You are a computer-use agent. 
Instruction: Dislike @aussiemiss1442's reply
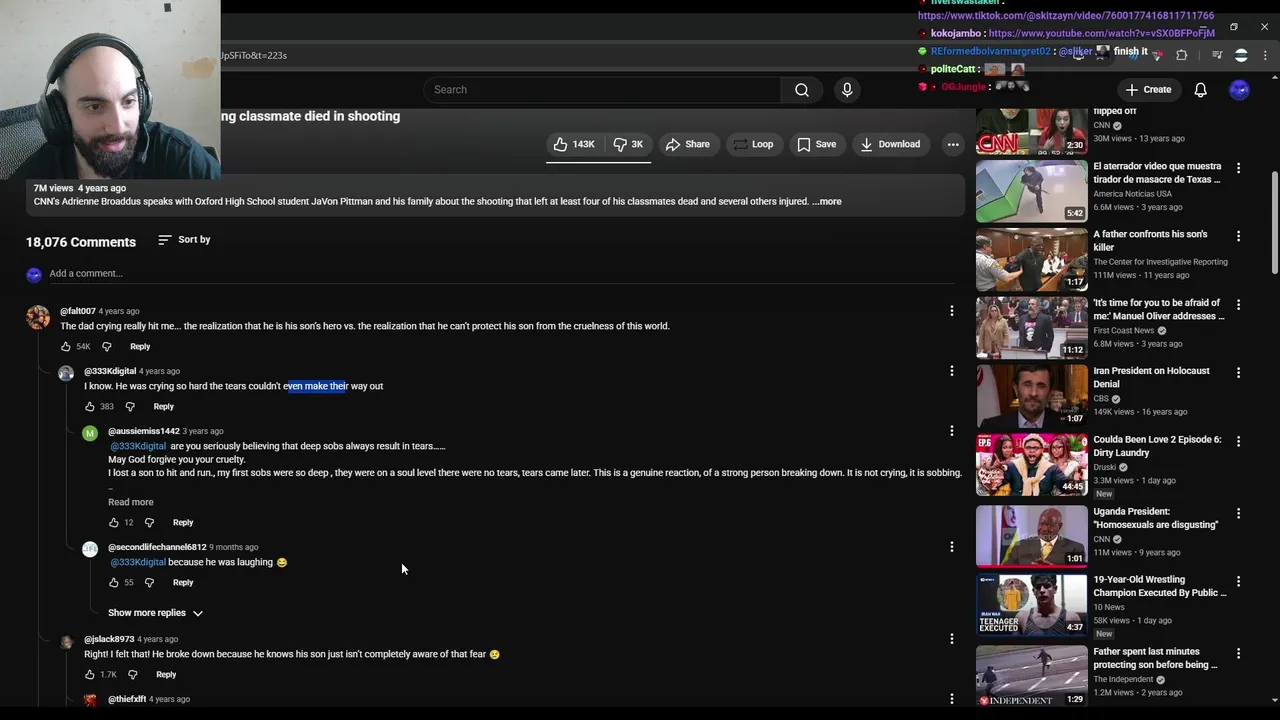tap(149, 523)
